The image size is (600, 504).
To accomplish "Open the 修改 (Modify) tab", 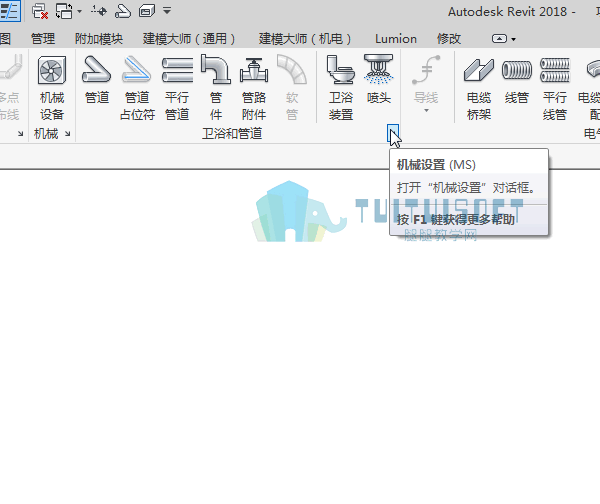I will pos(449,39).
